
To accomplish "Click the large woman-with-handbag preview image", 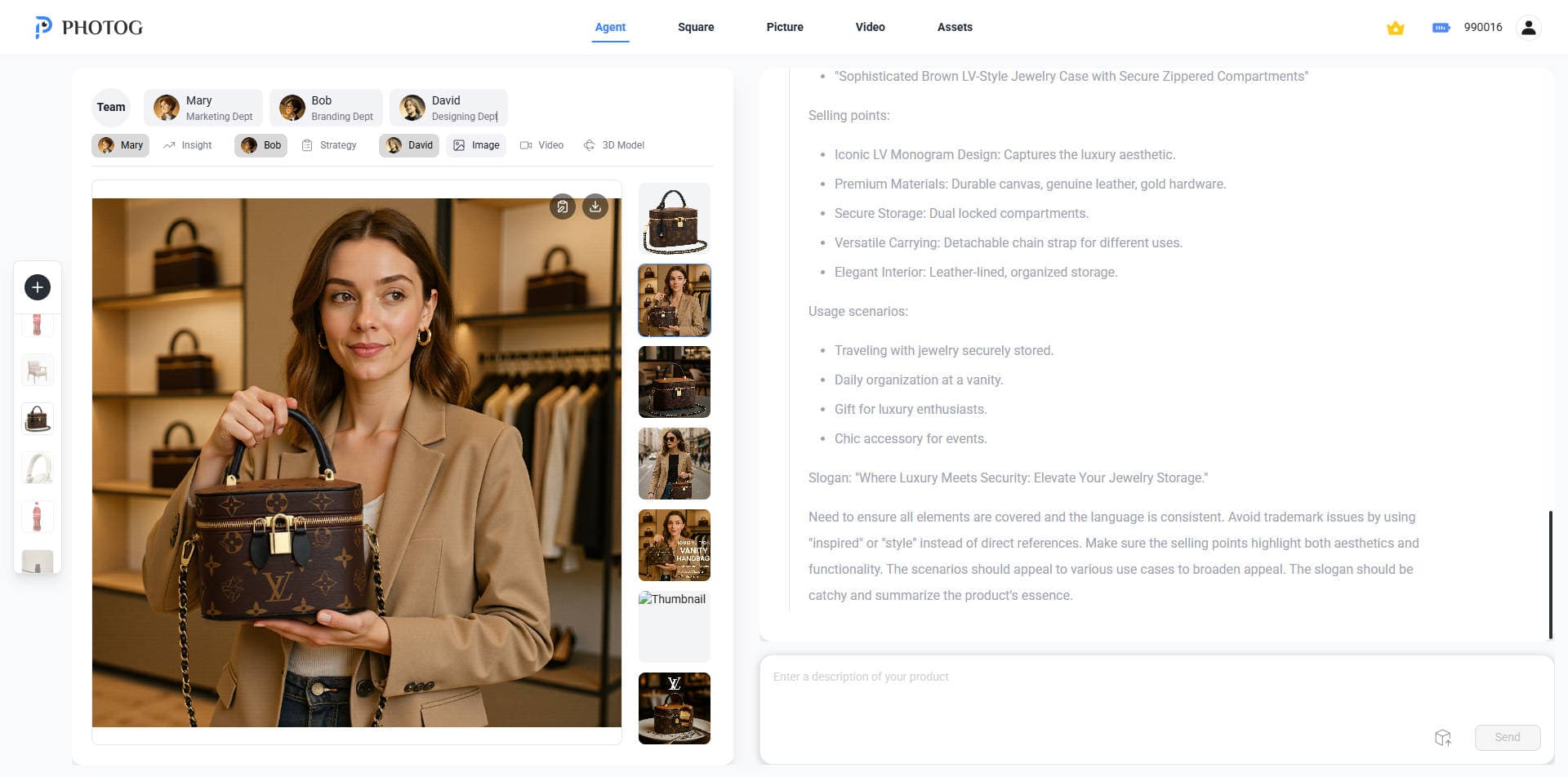I will point(357,463).
